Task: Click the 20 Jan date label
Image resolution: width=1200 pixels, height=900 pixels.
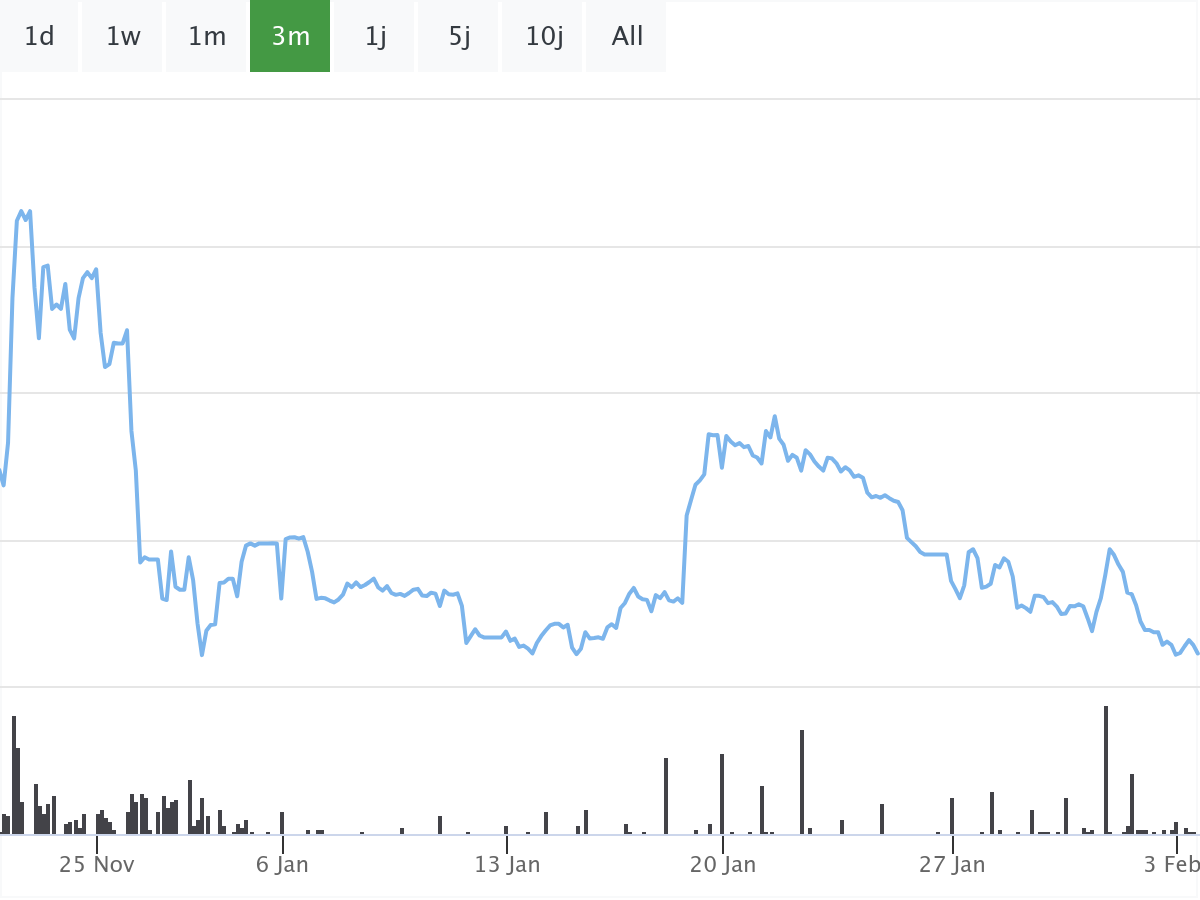Action: tap(723, 865)
